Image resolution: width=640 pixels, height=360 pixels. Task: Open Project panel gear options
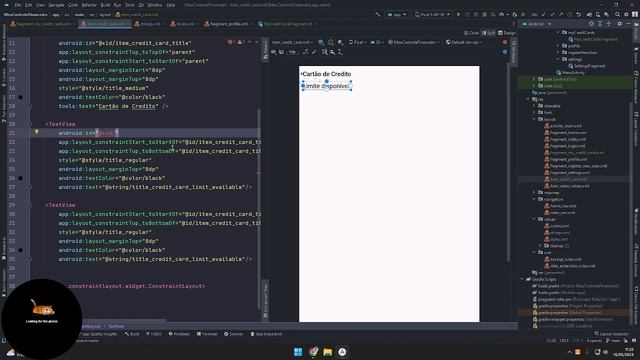pyautogui.click(x=620, y=24)
